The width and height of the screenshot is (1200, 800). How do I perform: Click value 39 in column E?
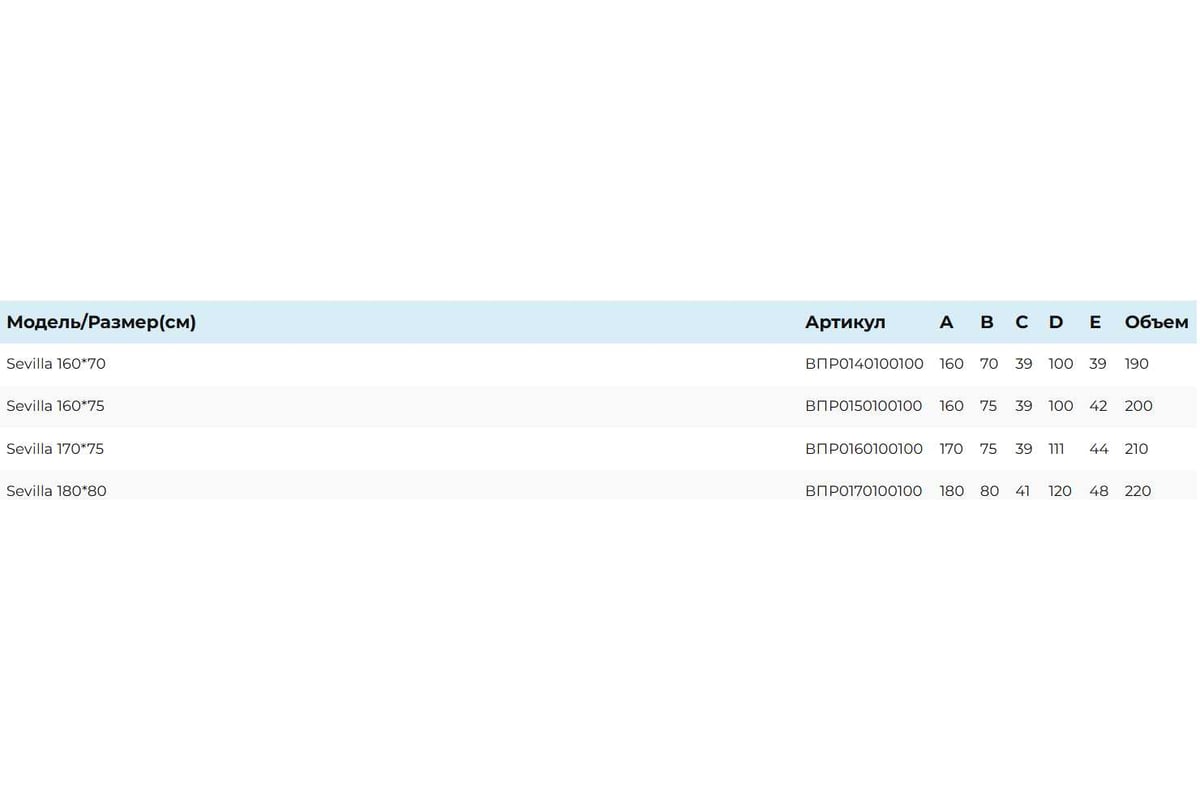[1098, 364]
